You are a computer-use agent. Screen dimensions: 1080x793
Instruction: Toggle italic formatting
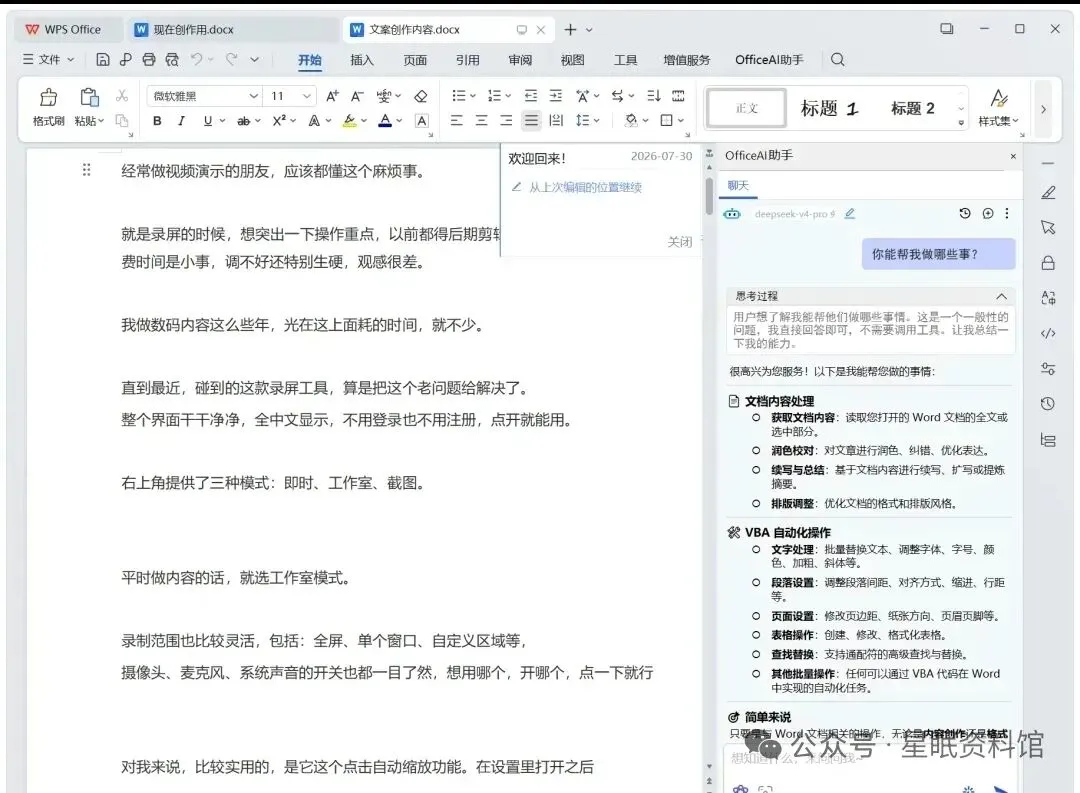click(181, 121)
